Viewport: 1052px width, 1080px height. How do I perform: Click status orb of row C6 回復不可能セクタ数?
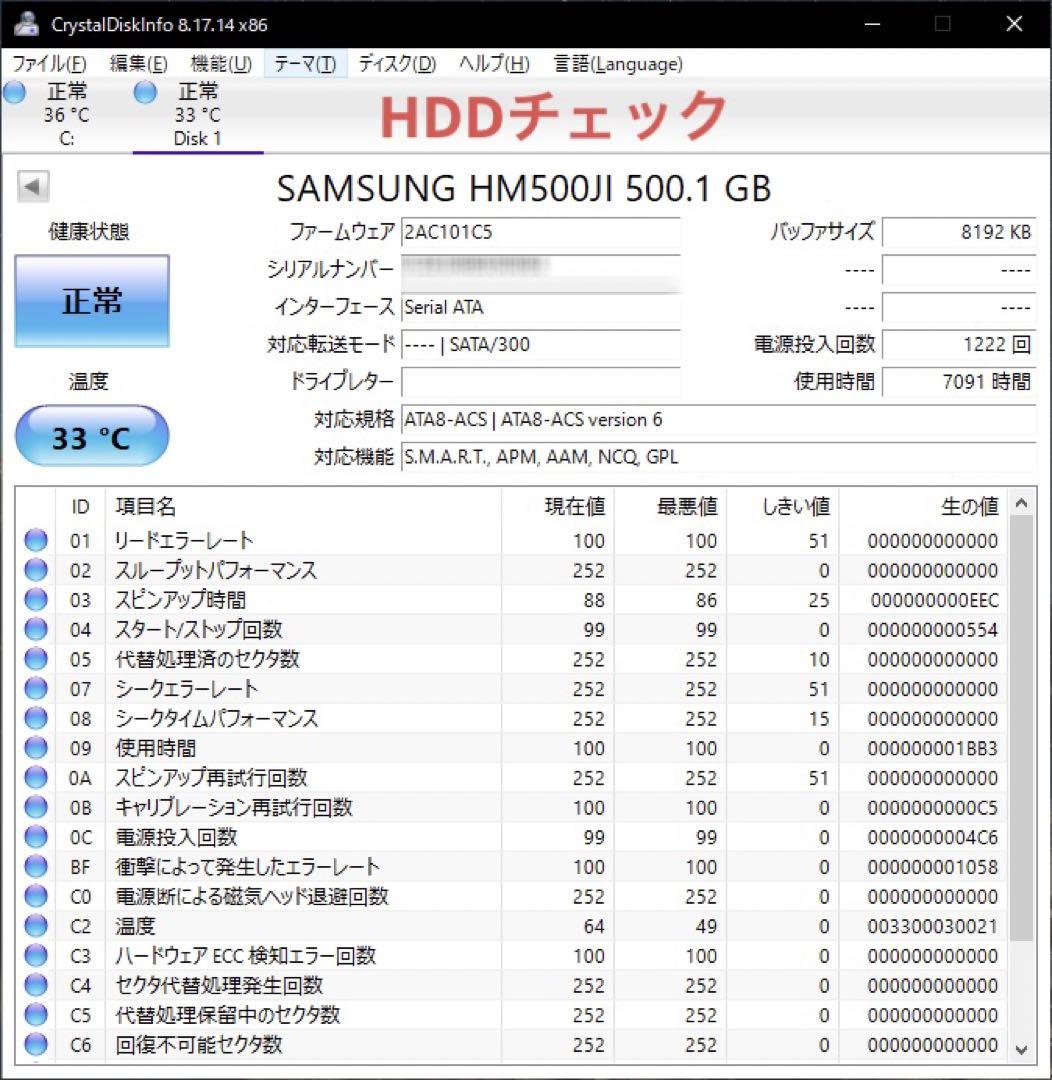[36, 1044]
